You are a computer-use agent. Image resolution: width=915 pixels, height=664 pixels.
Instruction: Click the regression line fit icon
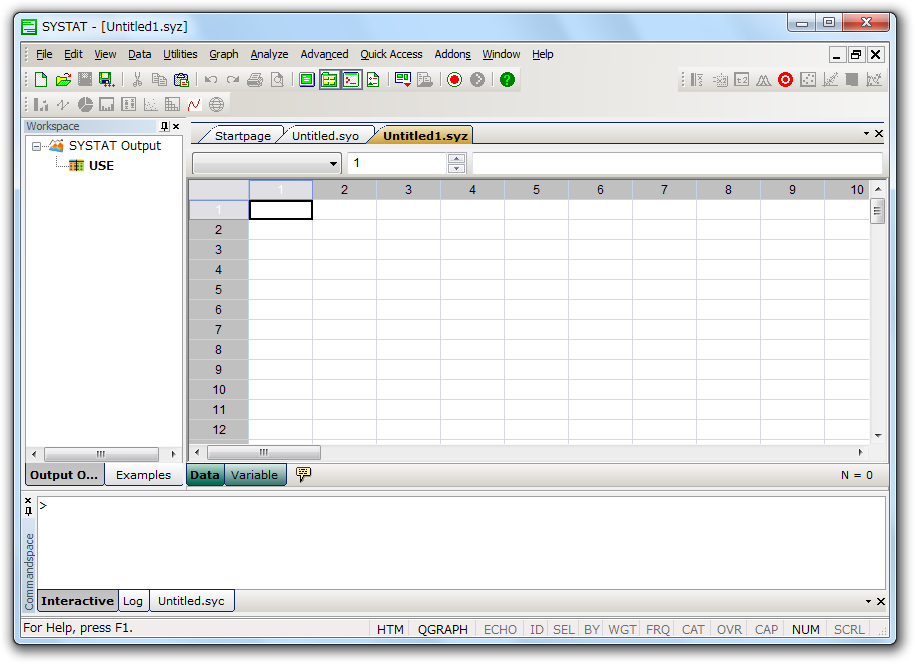pos(830,79)
